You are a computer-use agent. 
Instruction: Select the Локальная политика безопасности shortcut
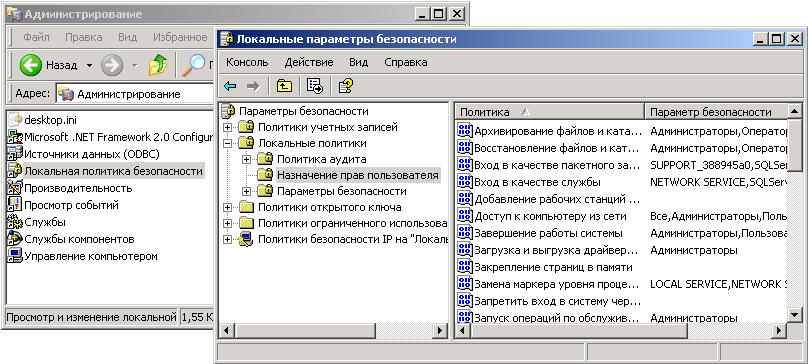click(x=106, y=171)
